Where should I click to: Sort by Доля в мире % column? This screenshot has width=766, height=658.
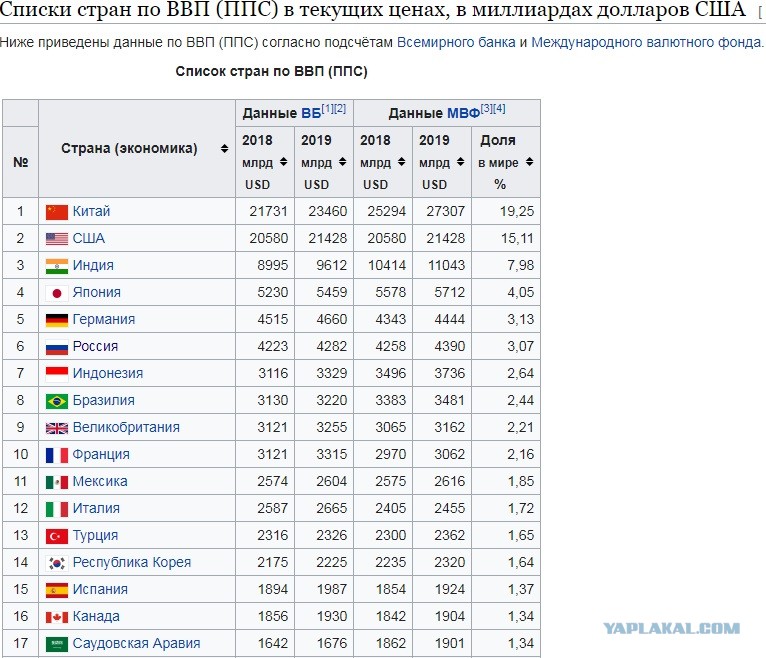[530, 162]
